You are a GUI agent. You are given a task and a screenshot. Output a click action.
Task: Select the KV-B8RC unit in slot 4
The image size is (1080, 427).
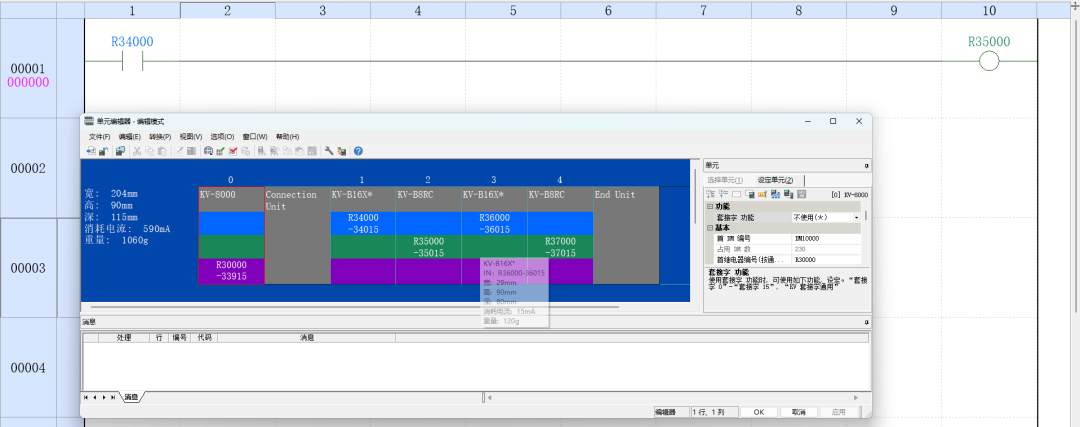561,235
